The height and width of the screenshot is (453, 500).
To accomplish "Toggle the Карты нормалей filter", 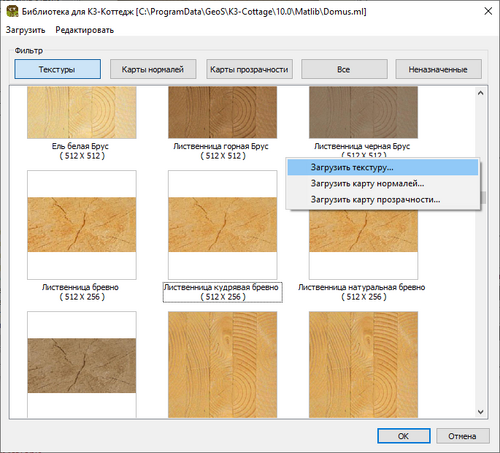I will [153, 69].
